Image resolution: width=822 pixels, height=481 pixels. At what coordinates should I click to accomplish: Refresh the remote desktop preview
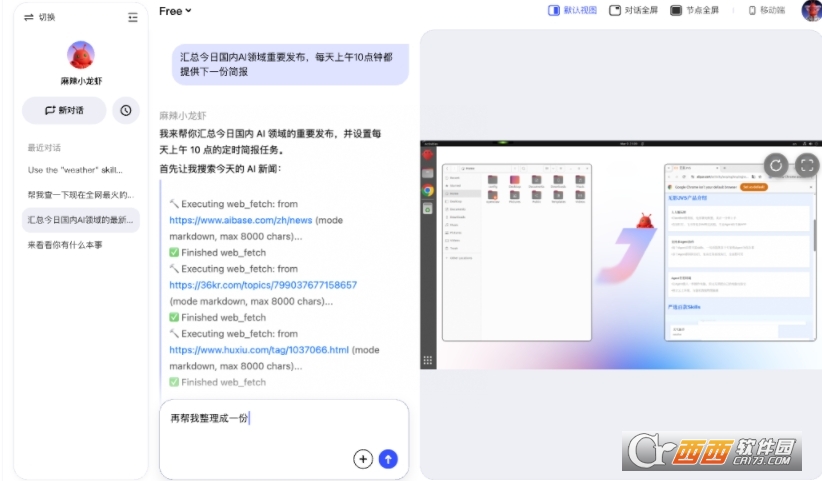tap(776, 166)
